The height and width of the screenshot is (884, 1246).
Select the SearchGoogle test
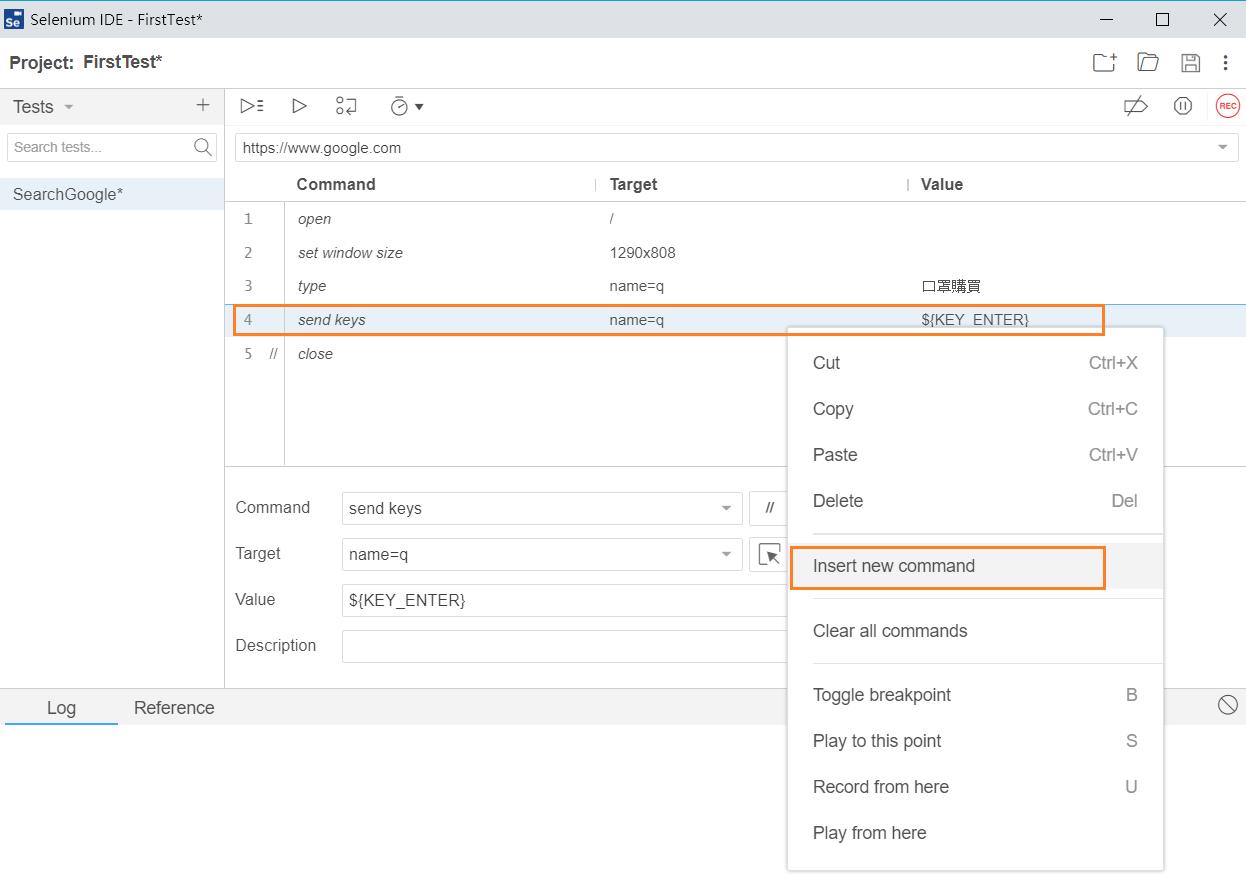click(112, 194)
